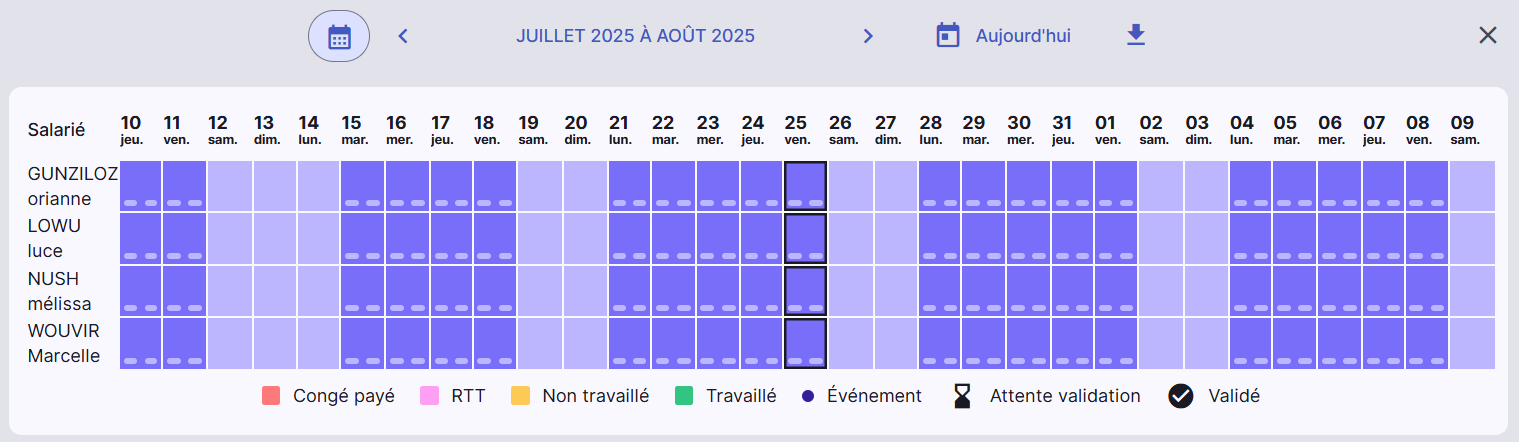Click employee name NUSH mélissa
The image size is (1519, 442).
coord(59,291)
